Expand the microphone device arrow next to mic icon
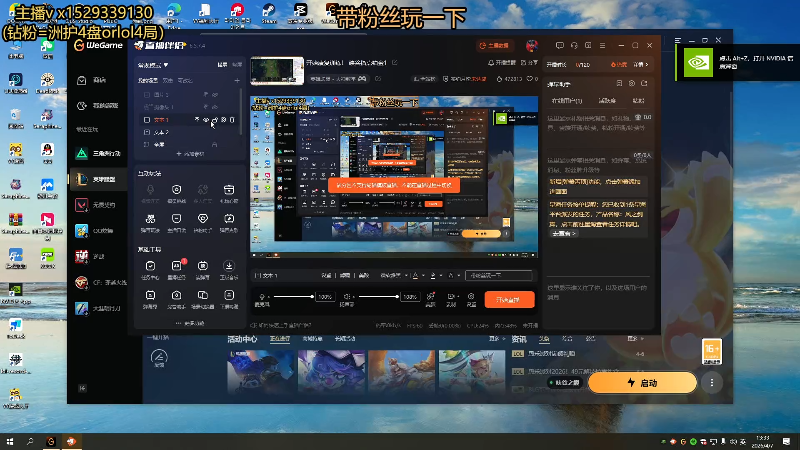The image size is (800, 450). click(x=269, y=297)
